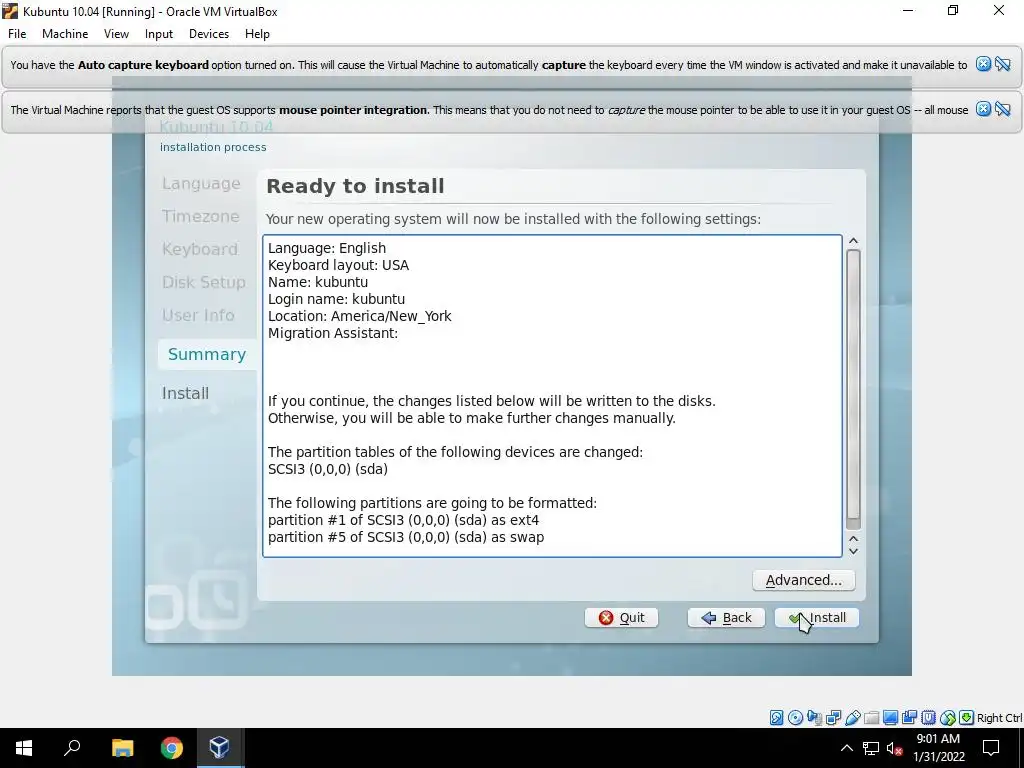Show hidden system tray icons

[x=846, y=748]
